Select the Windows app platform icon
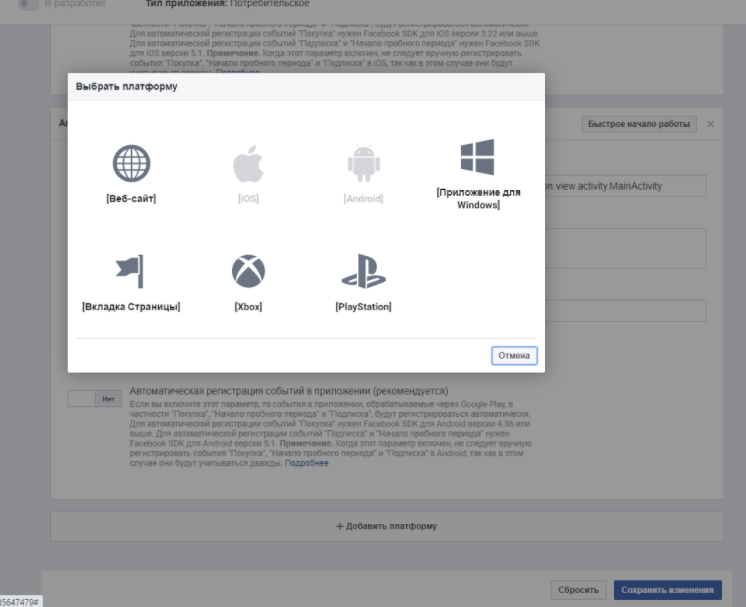 click(x=478, y=157)
